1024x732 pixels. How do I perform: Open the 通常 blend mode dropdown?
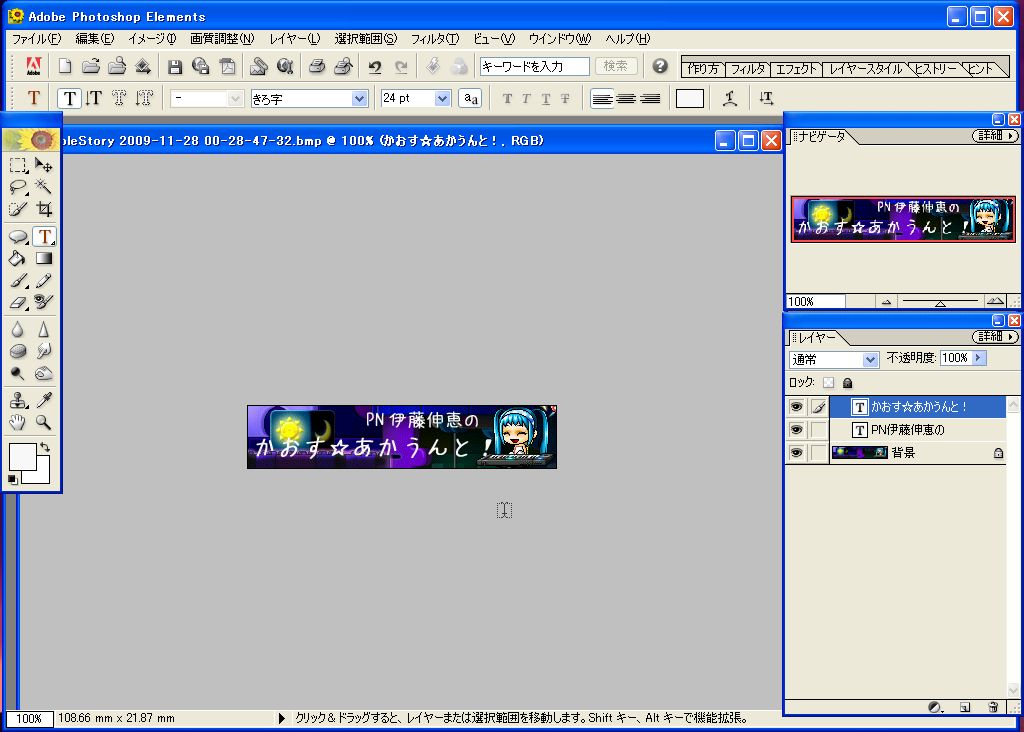(869, 360)
